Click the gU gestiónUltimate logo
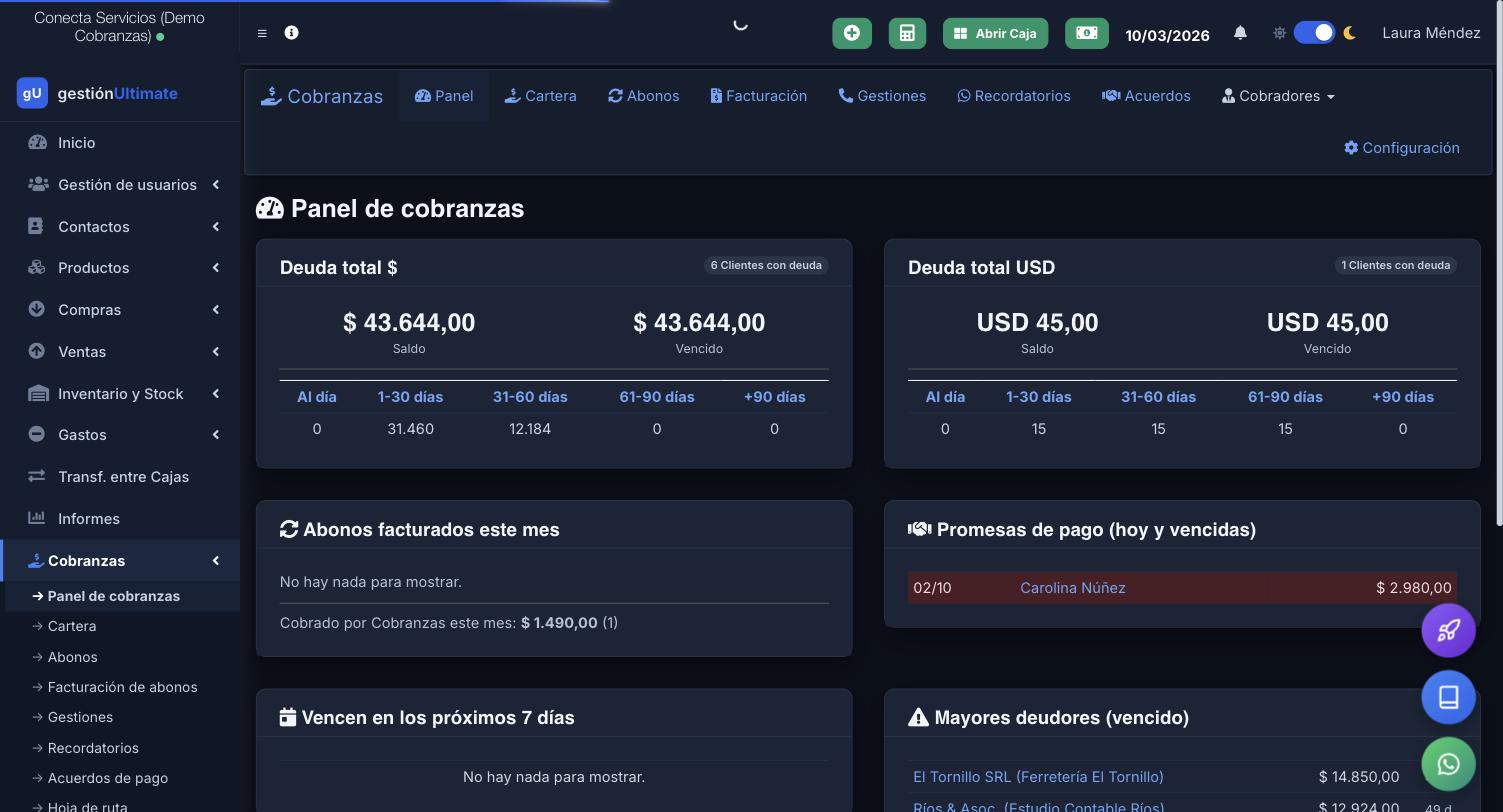This screenshot has width=1503, height=812. pos(97,93)
